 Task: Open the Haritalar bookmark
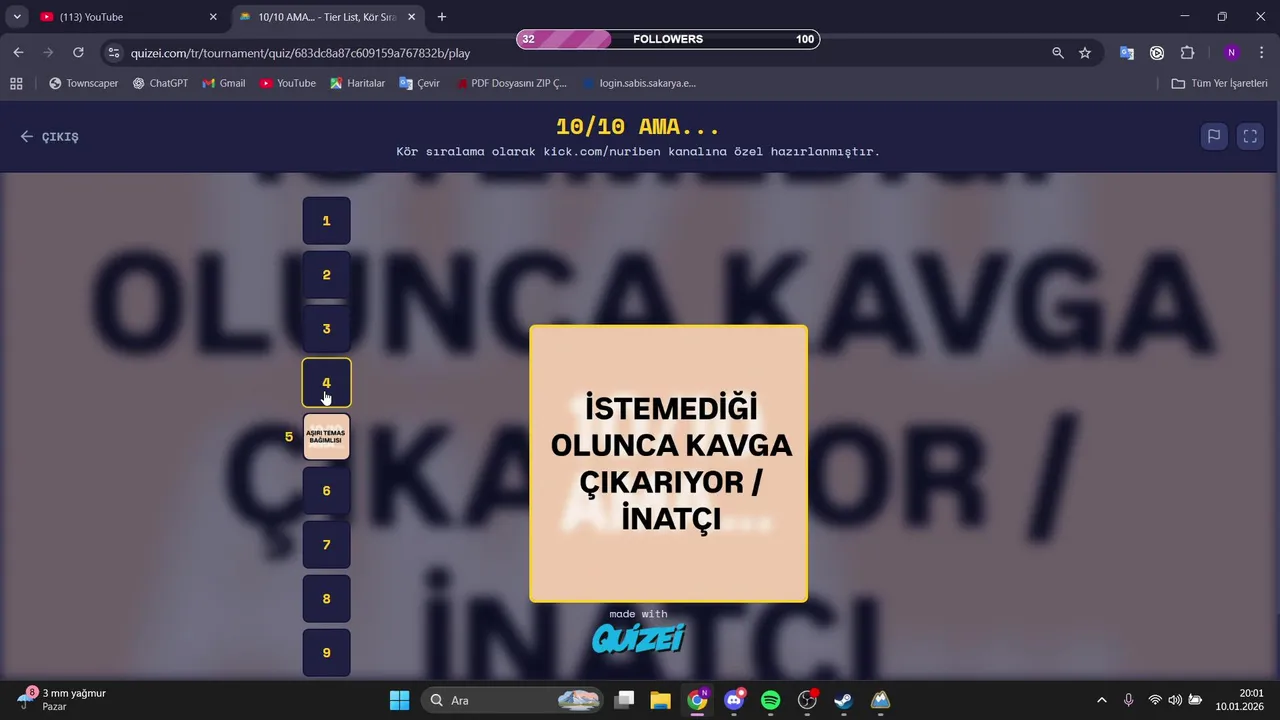[x=357, y=83]
